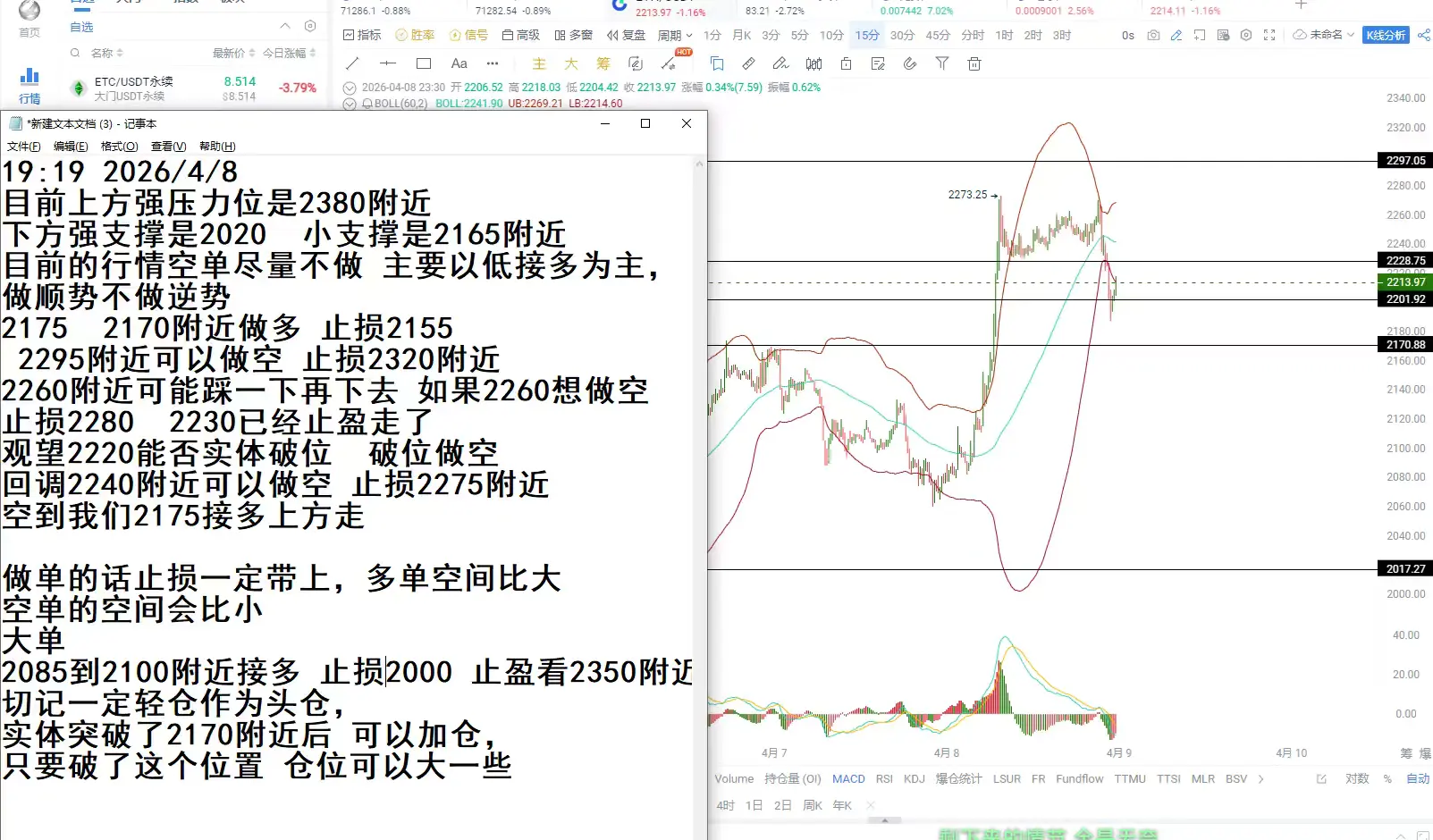The height and width of the screenshot is (840, 1433).
Task: Open the 指标 indicators button
Action: [x=362, y=35]
